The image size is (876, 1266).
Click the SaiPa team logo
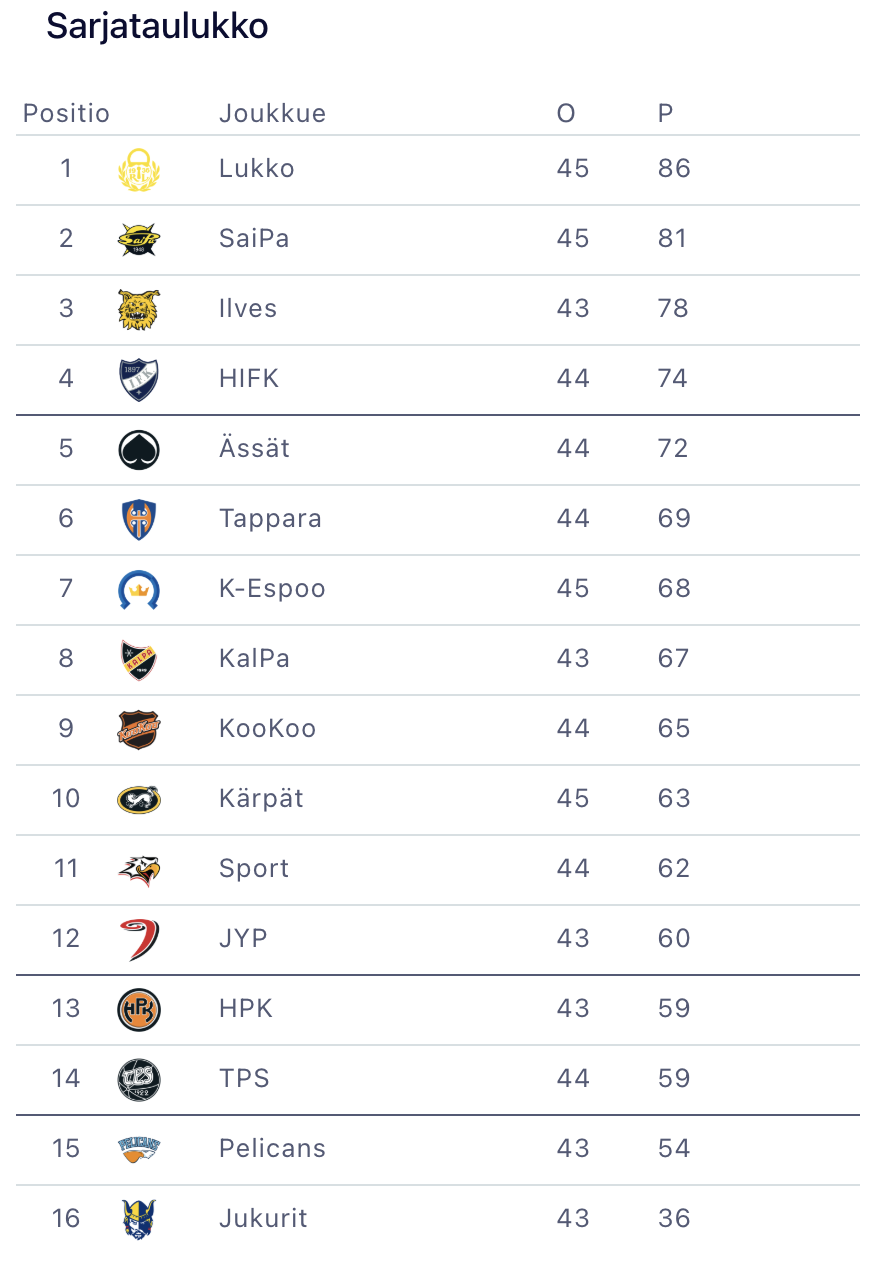[x=138, y=239]
